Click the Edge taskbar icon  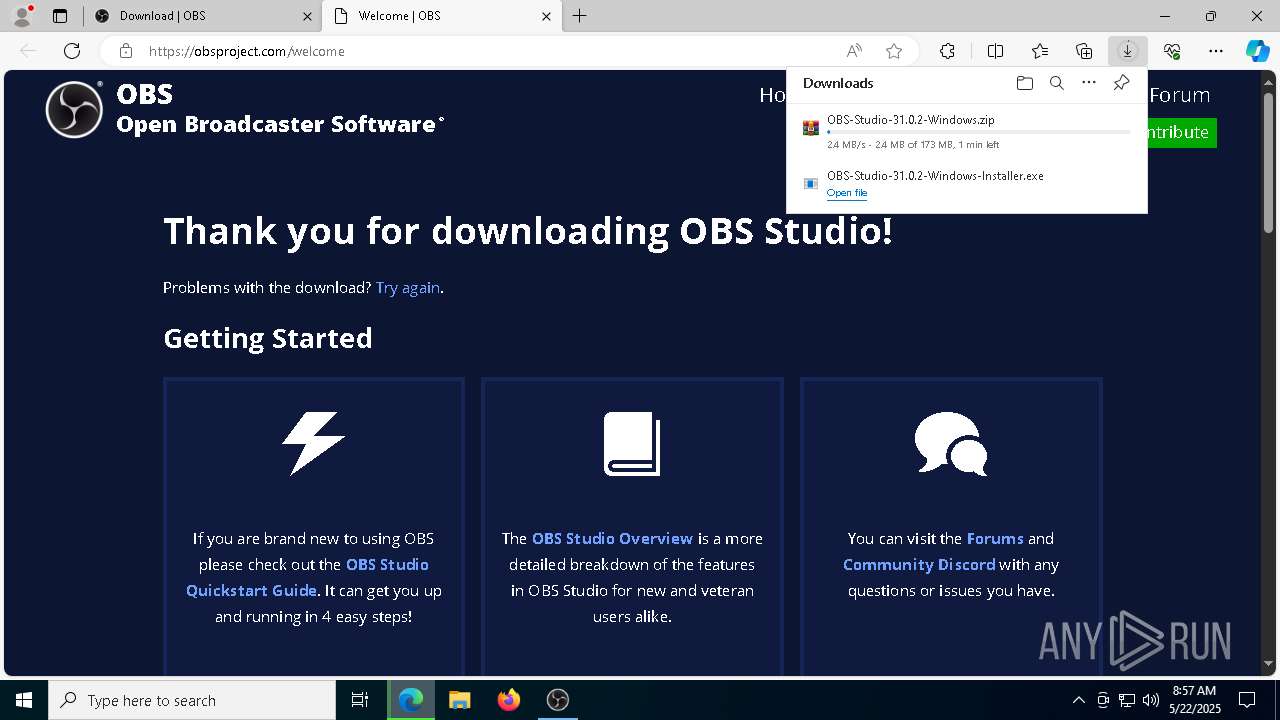[x=411, y=700]
